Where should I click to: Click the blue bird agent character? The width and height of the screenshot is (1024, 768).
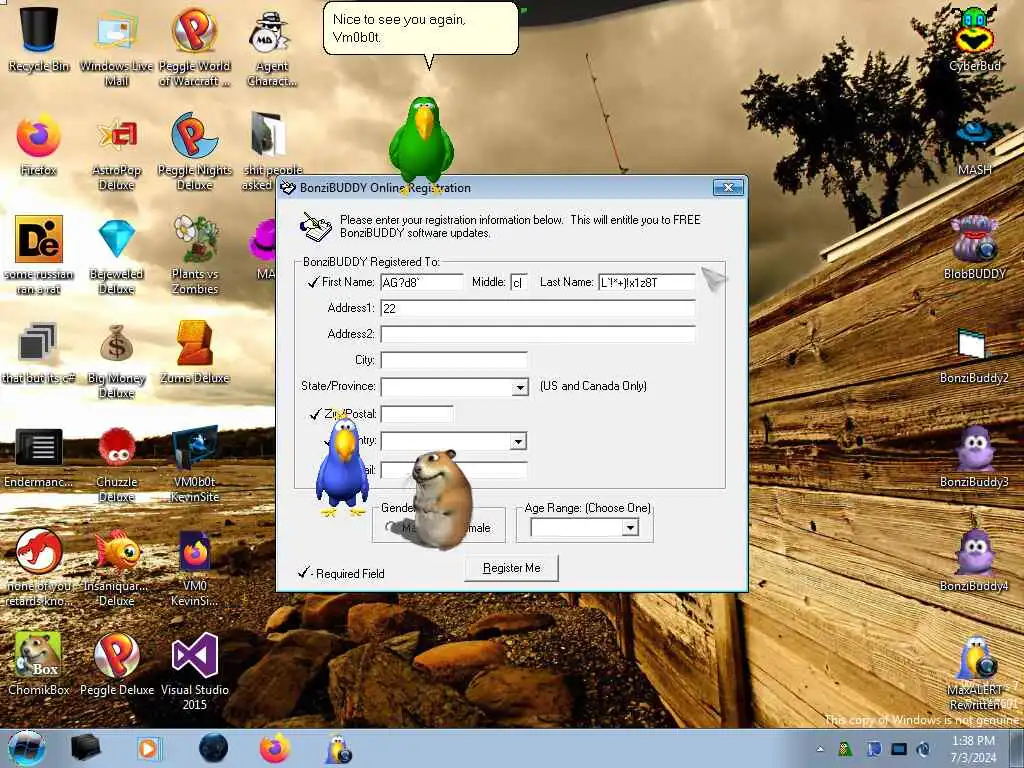[342, 465]
